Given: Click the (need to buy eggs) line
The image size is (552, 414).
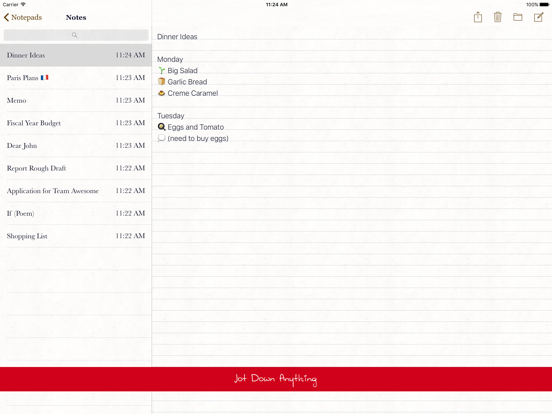Looking at the screenshot, I should tap(198, 138).
